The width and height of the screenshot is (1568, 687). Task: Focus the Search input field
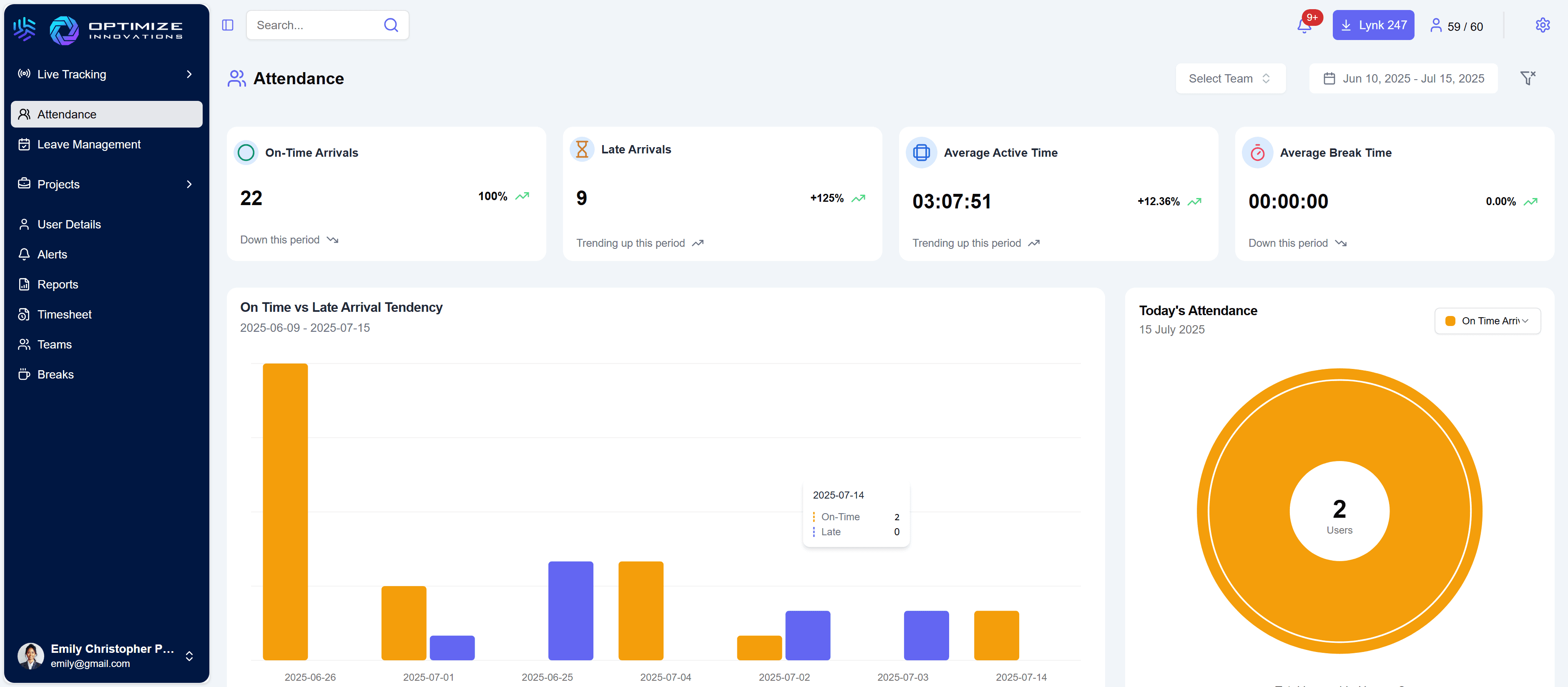[314, 25]
